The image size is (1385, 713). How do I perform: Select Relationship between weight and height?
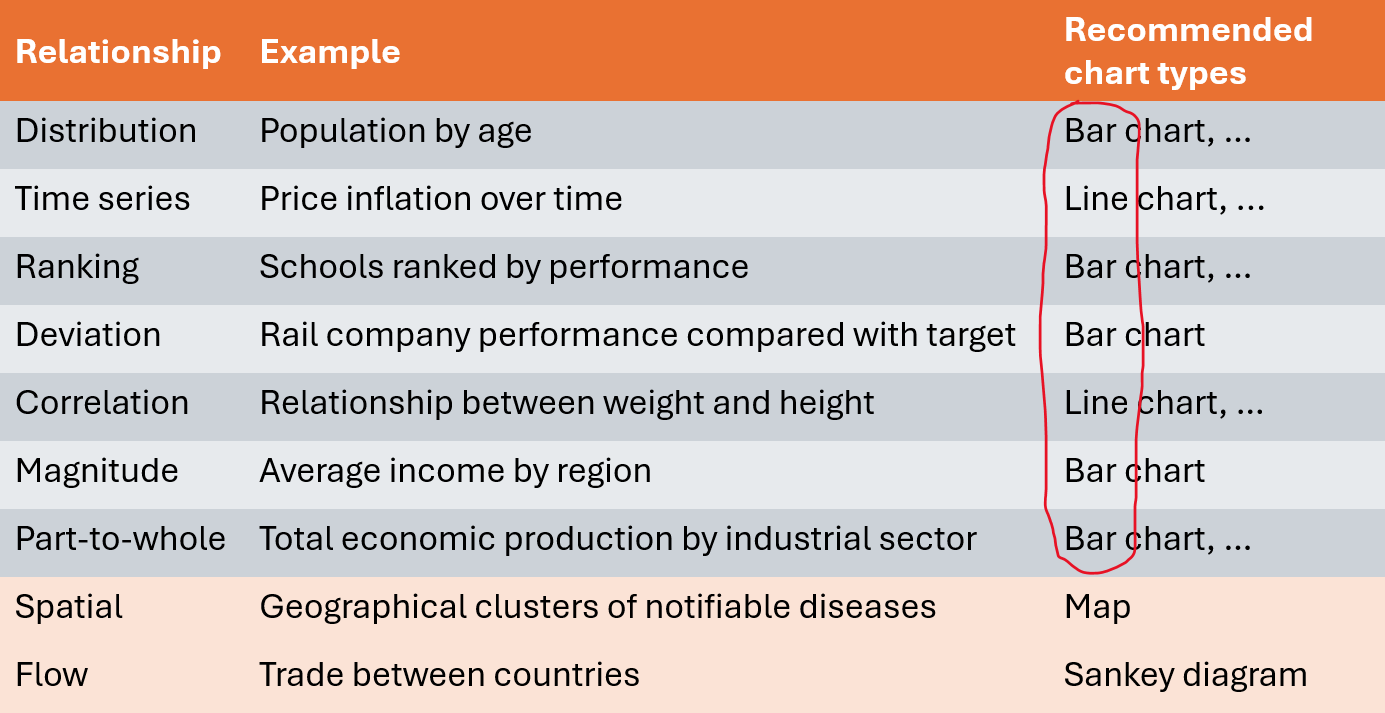(x=567, y=403)
